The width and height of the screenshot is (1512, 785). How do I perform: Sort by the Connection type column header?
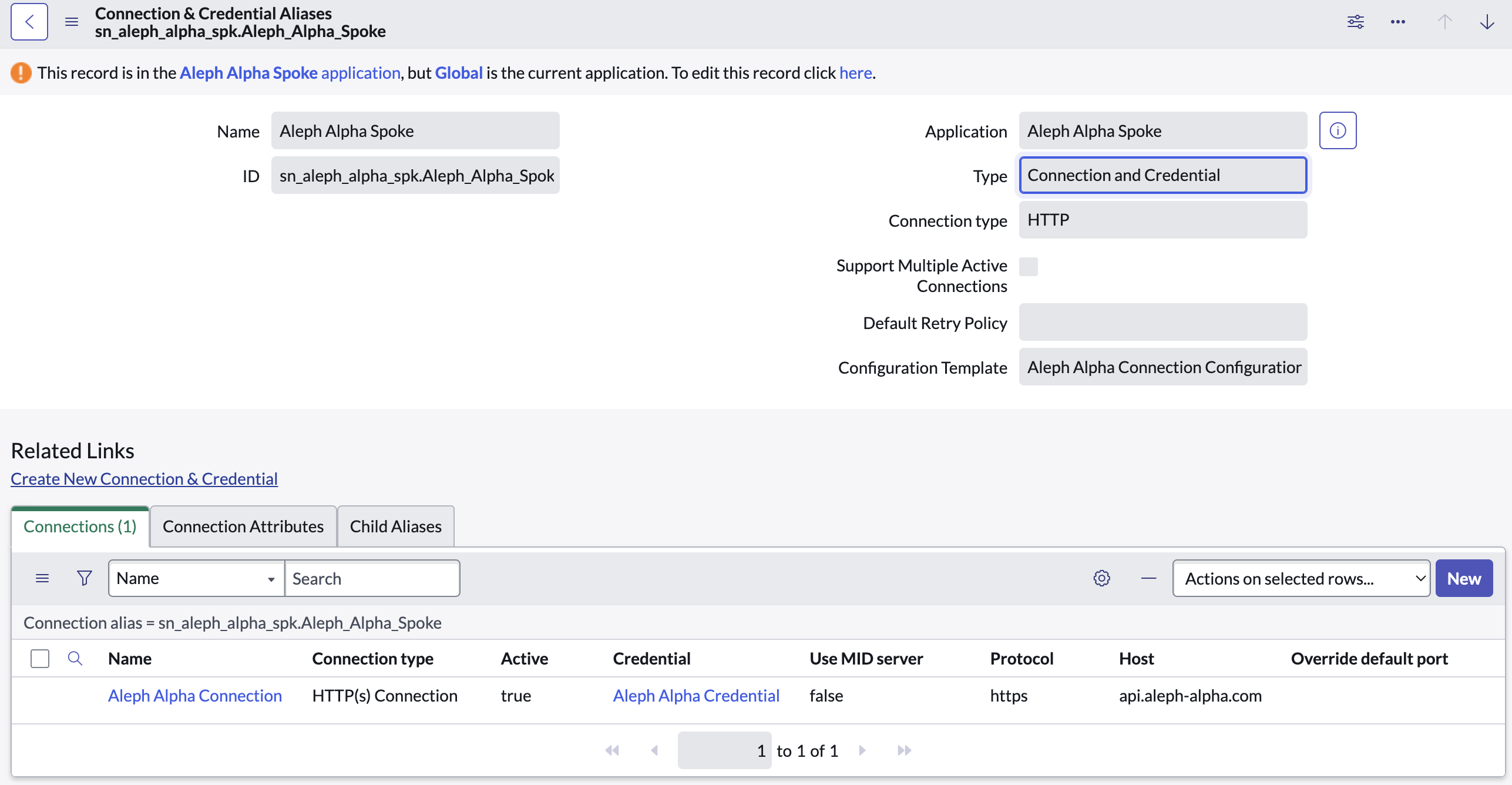pyautogui.click(x=373, y=659)
